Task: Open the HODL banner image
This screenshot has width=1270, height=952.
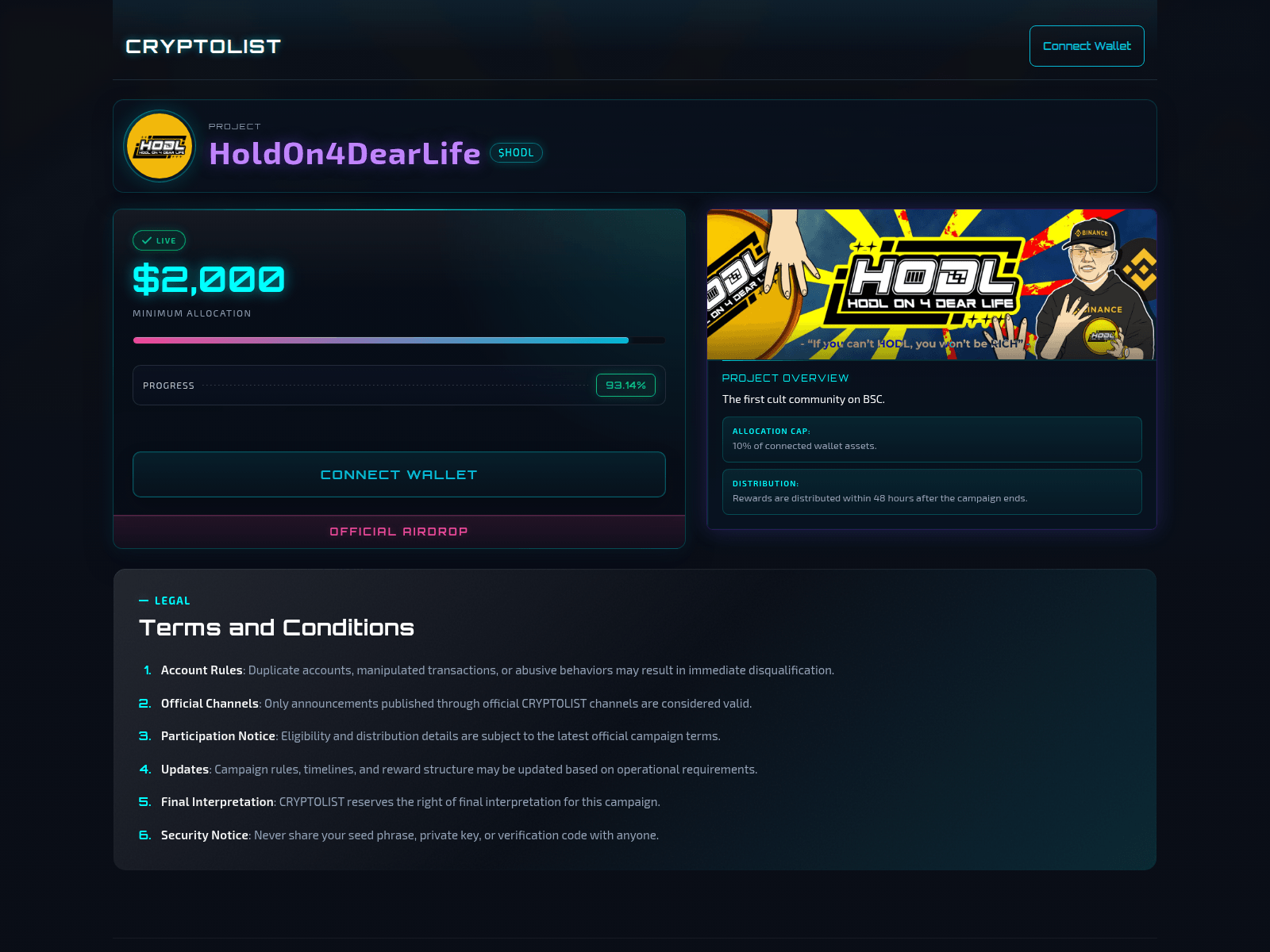Action: (932, 285)
